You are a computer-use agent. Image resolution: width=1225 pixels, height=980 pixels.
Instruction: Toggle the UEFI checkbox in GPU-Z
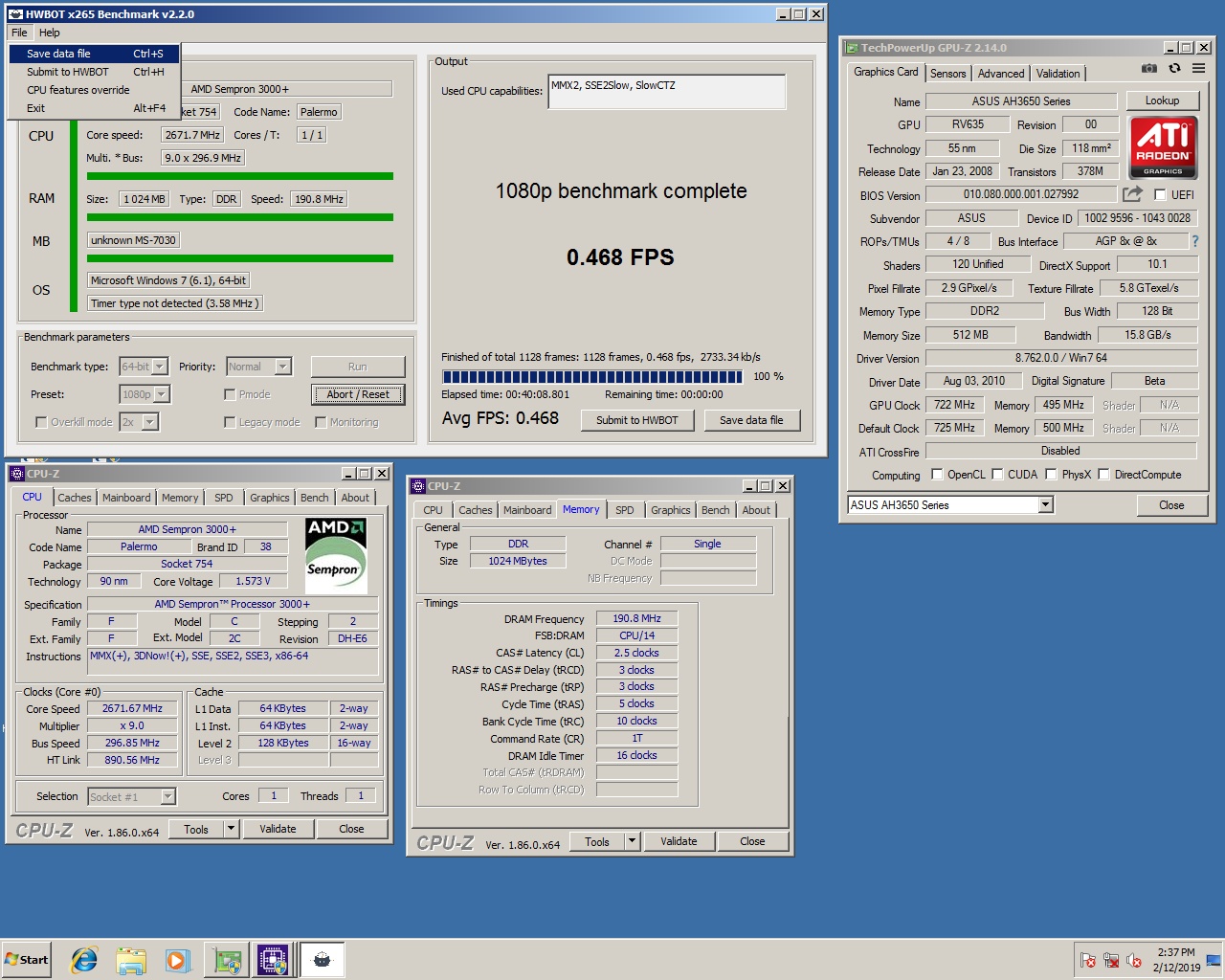pos(1160,195)
